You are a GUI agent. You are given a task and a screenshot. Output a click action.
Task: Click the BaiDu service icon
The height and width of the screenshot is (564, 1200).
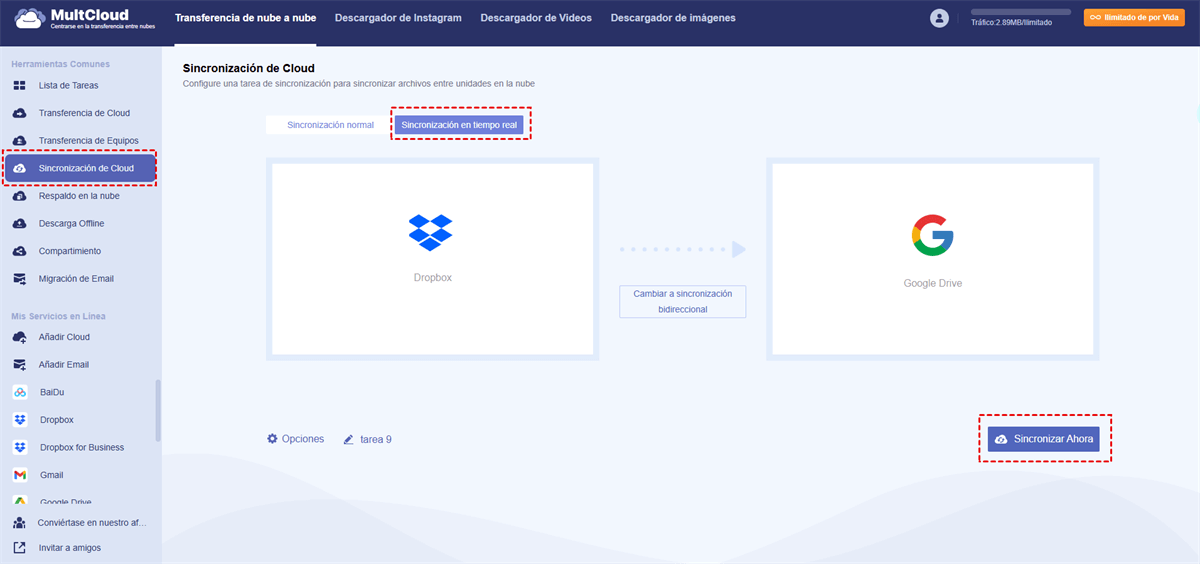tap(19, 392)
